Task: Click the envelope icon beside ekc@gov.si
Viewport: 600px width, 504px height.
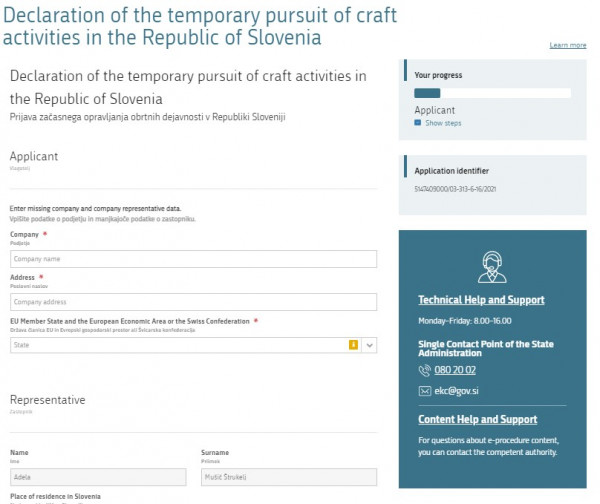Action: click(x=424, y=391)
